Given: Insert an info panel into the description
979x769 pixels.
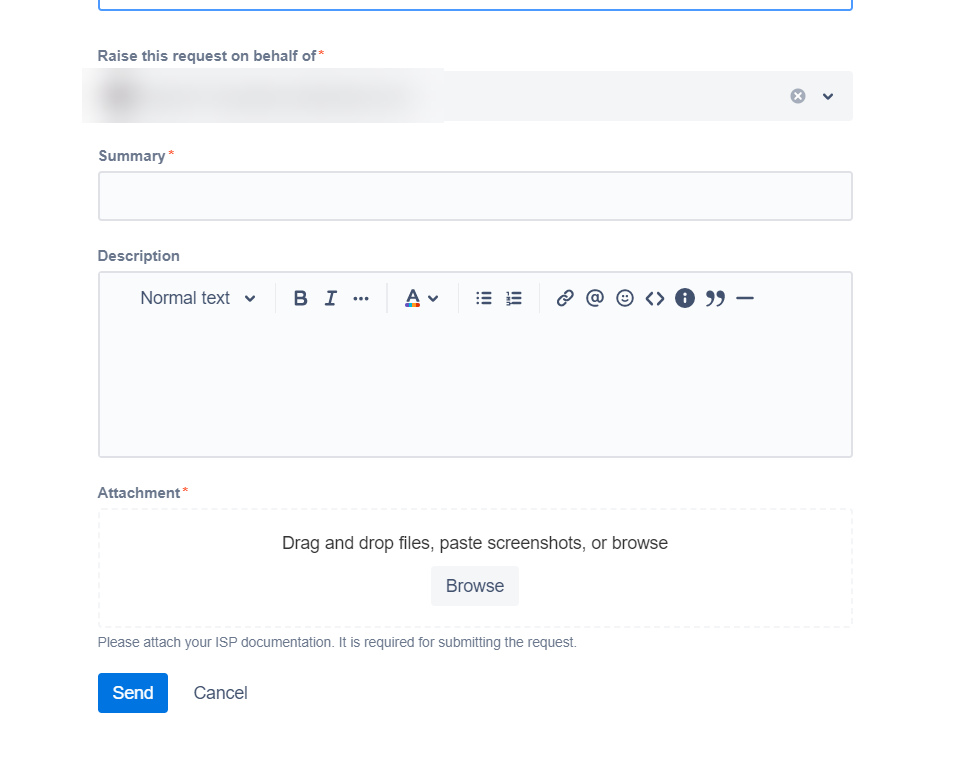Looking at the screenshot, I should click(684, 297).
